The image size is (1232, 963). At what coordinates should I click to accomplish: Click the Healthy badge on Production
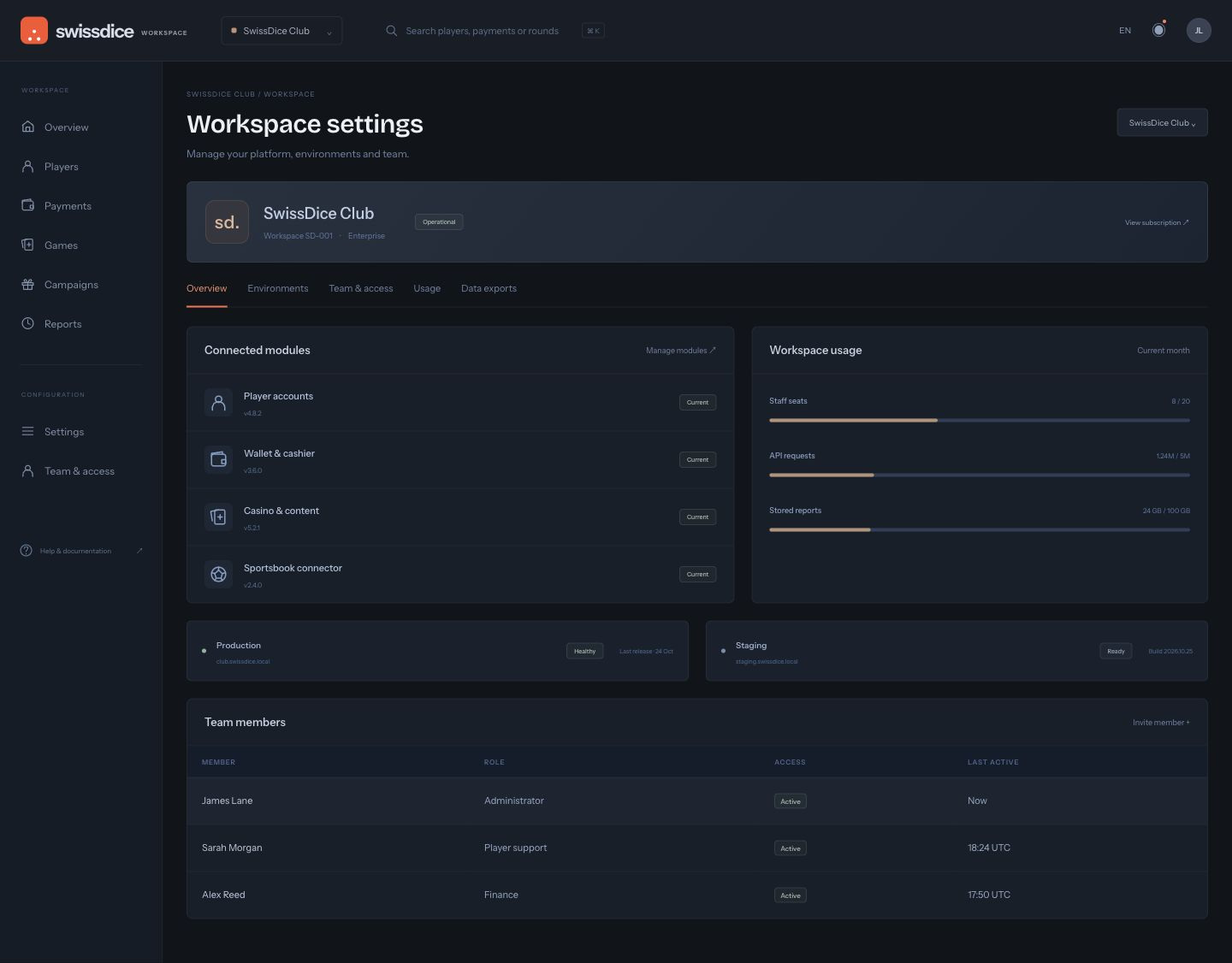tap(585, 652)
